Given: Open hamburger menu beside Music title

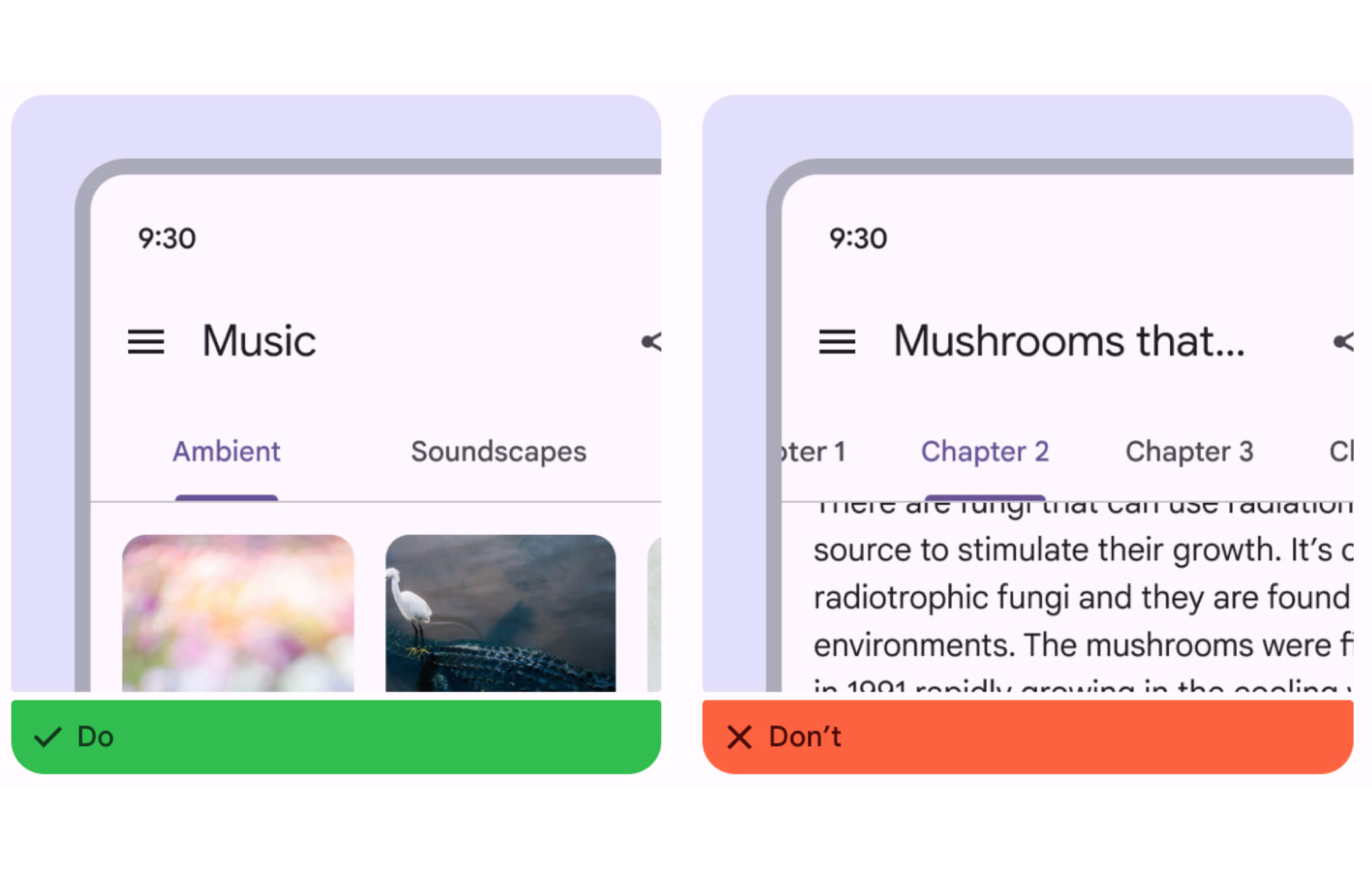Looking at the screenshot, I should (146, 341).
